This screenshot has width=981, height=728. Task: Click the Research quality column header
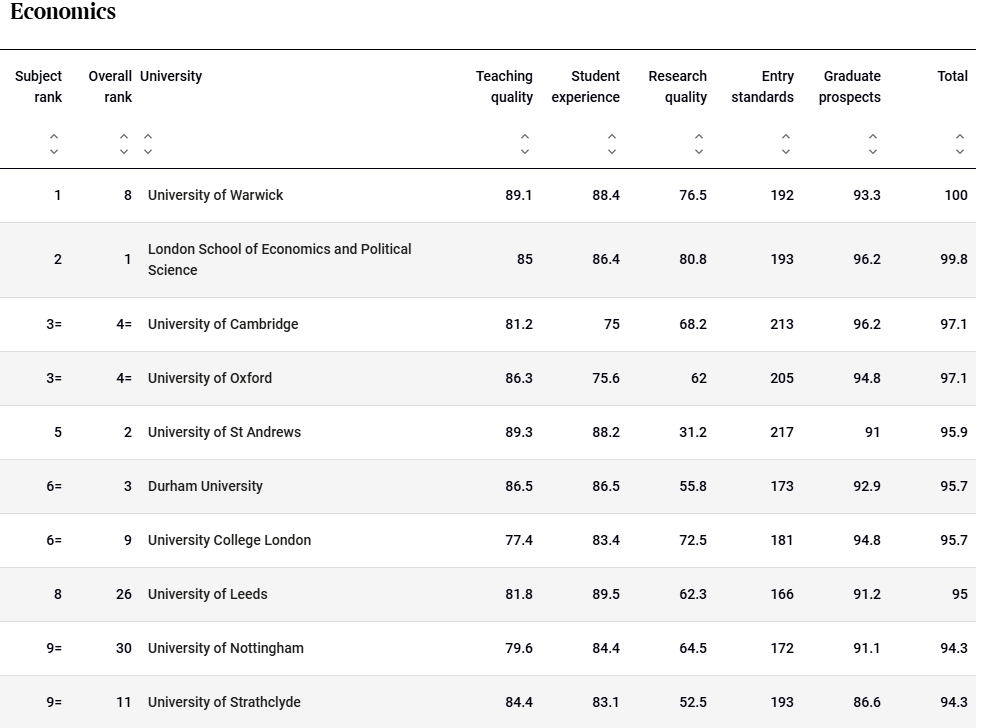pyautogui.click(x=678, y=86)
